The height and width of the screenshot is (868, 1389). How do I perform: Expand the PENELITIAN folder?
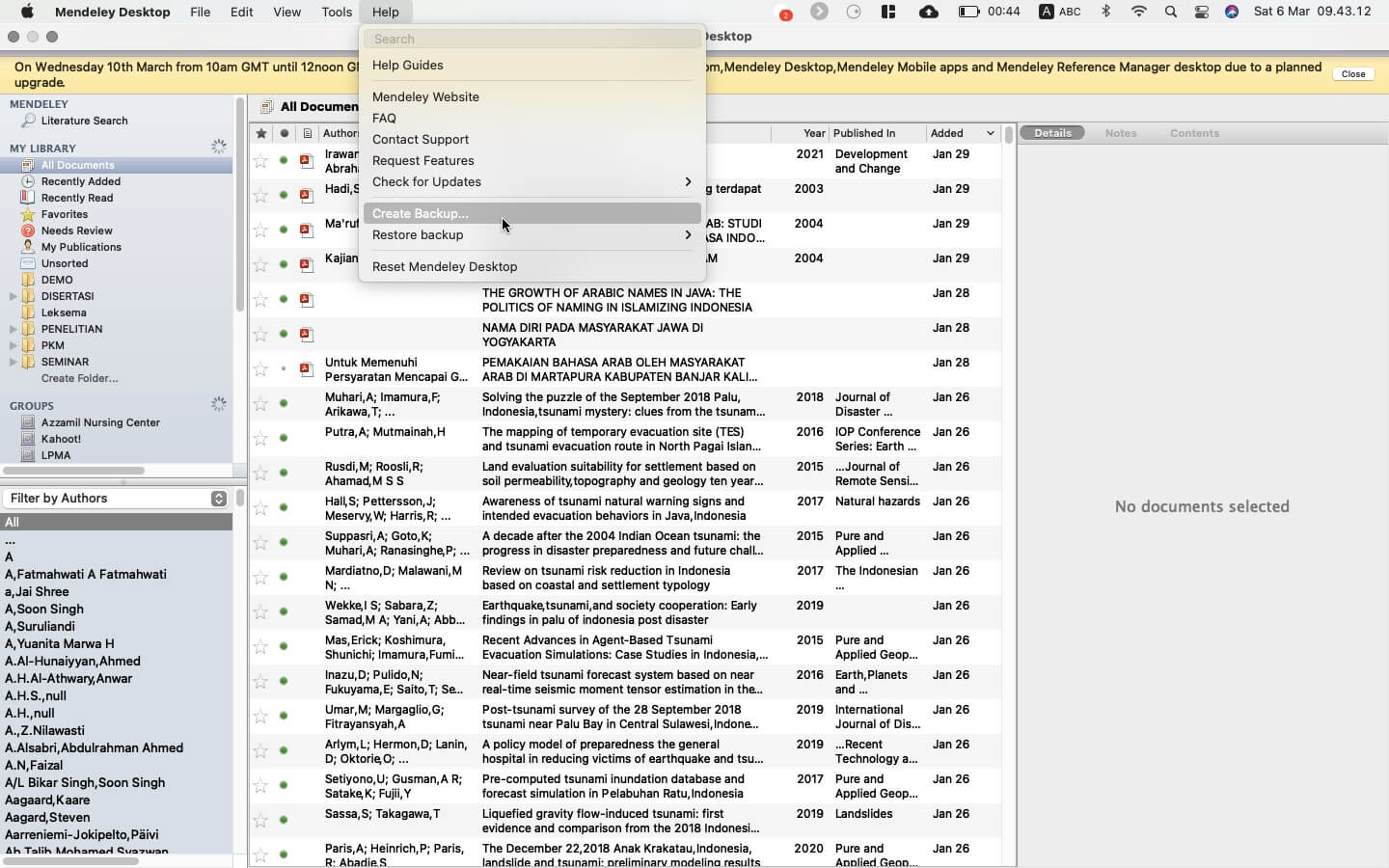pos(13,329)
